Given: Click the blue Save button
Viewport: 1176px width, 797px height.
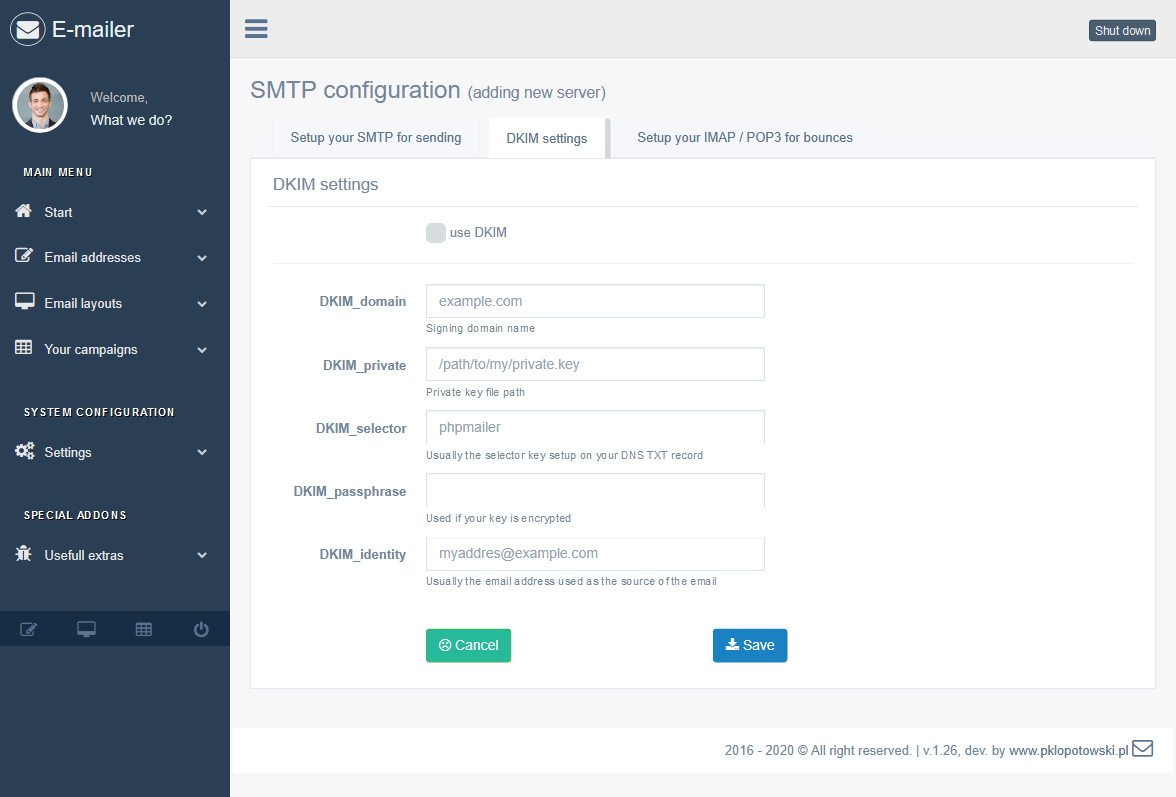Looking at the screenshot, I should click(750, 646).
